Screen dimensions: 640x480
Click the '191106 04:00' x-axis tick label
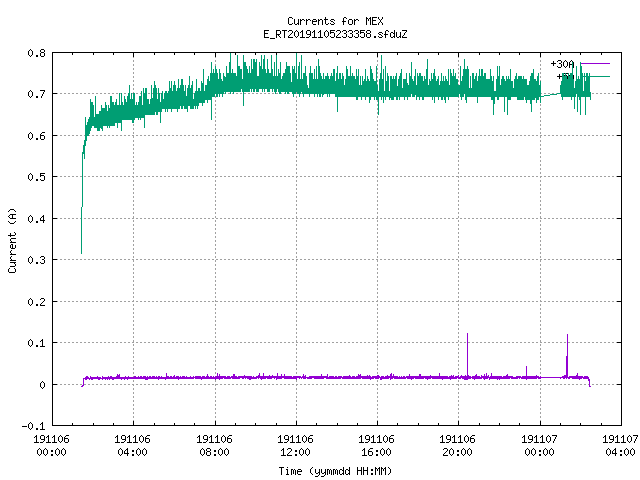[x=132, y=446]
